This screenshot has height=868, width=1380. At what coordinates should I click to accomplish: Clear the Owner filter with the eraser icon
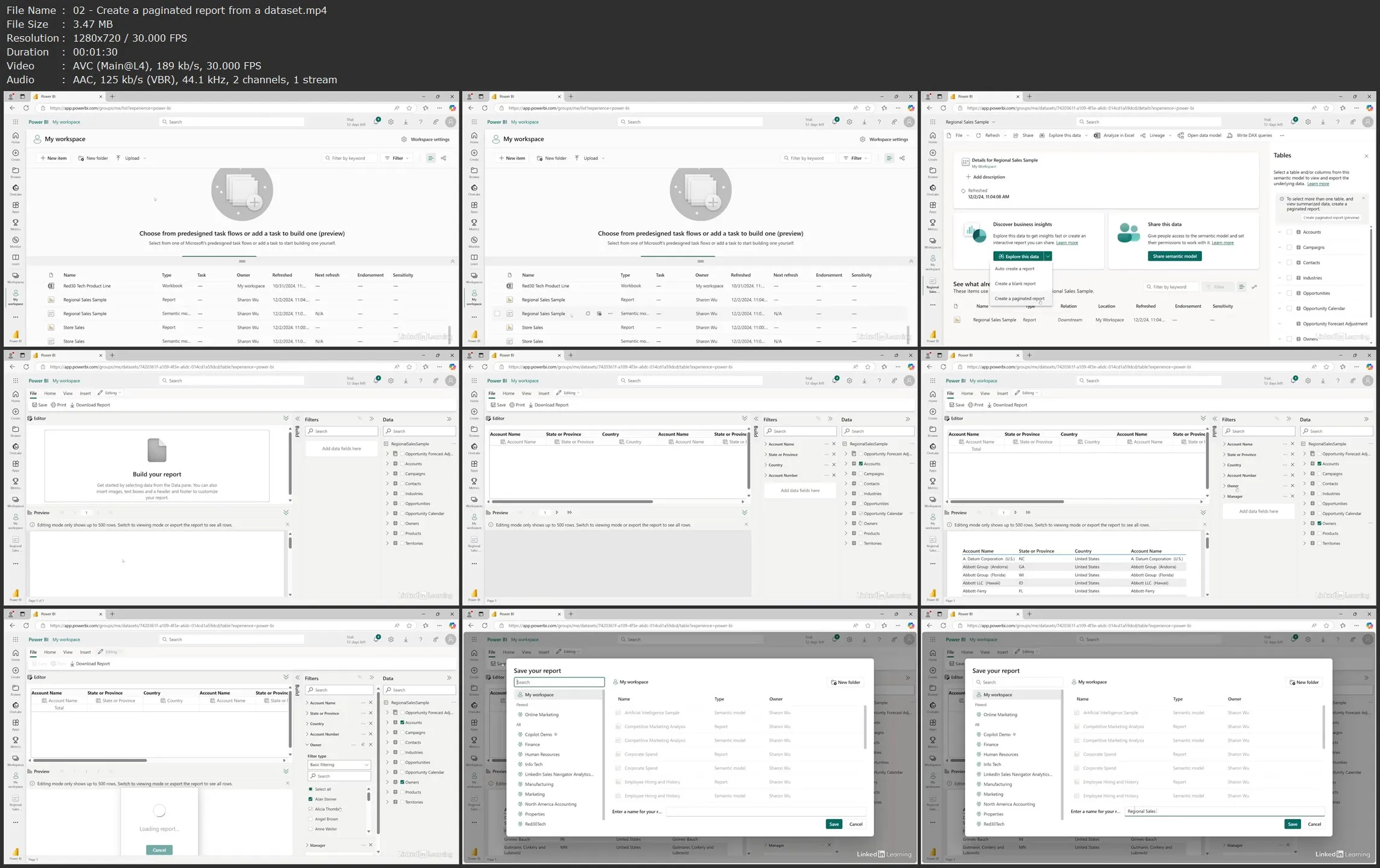363,745
